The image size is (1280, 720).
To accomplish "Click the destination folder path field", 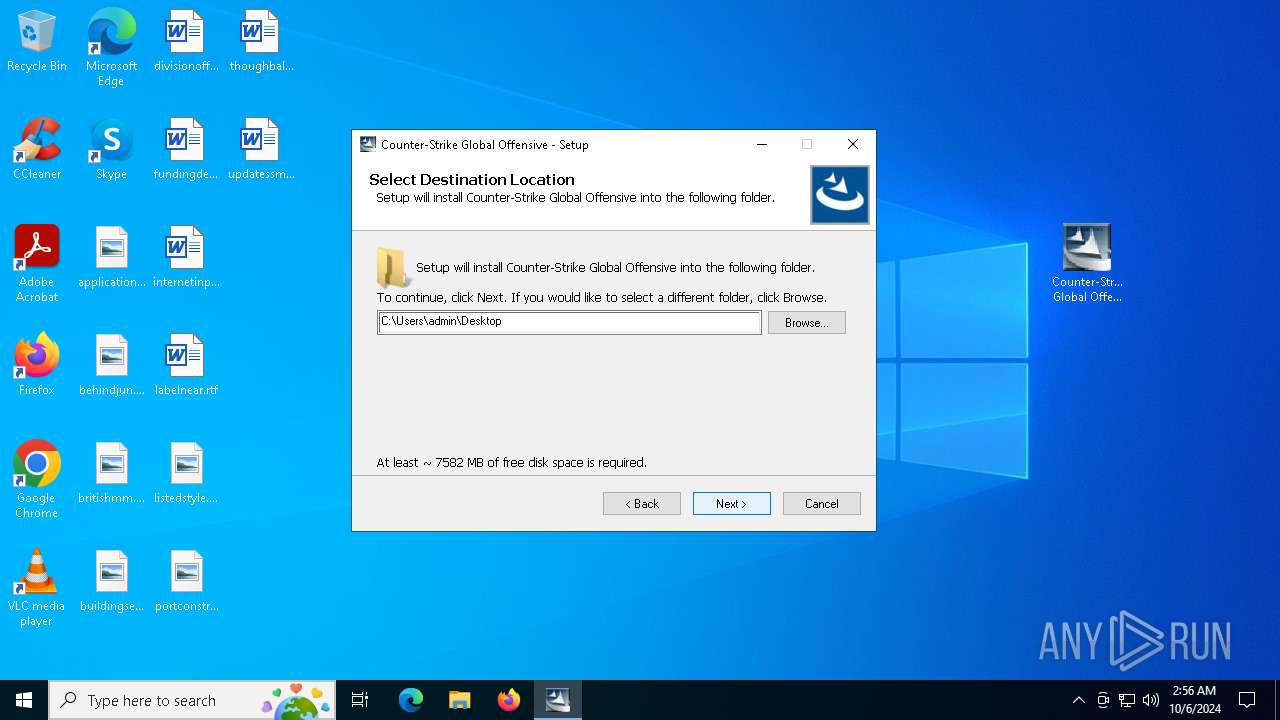I will click(569, 322).
